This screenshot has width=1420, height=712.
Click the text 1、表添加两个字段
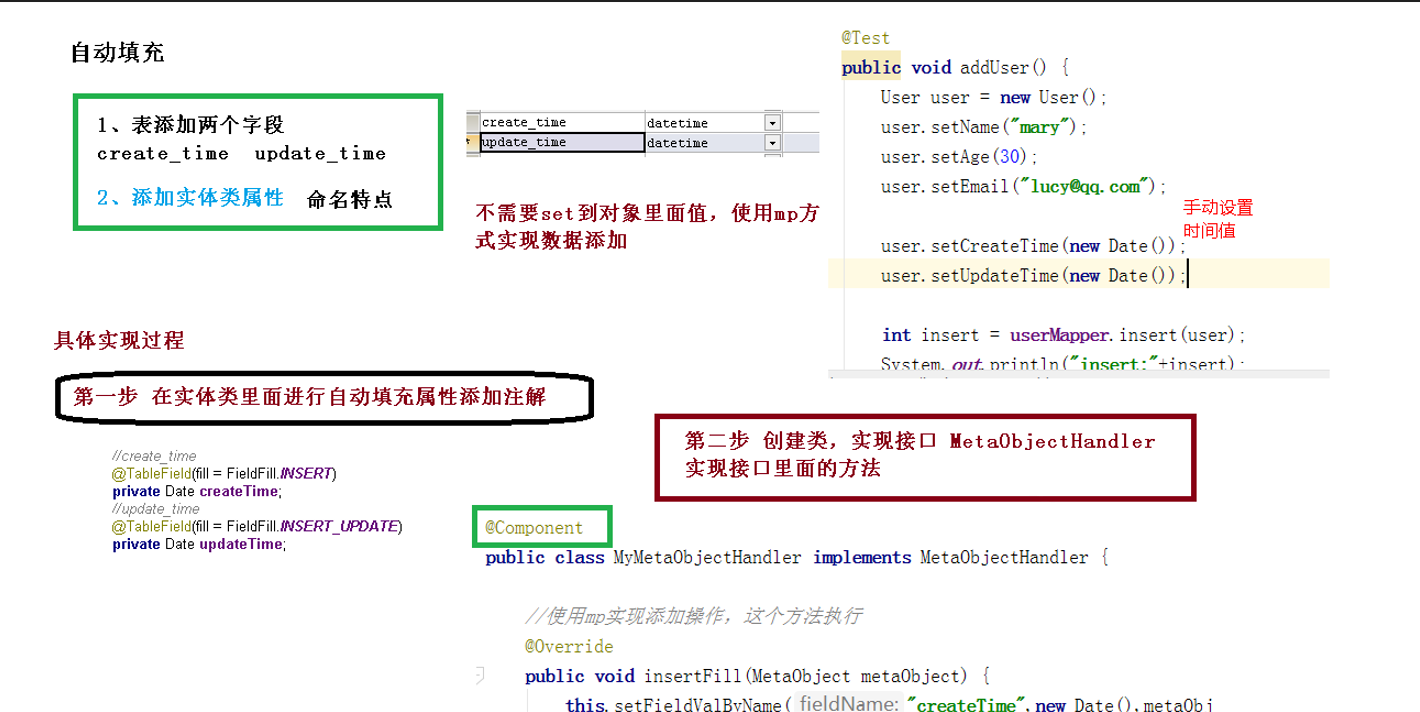[191, 125]
